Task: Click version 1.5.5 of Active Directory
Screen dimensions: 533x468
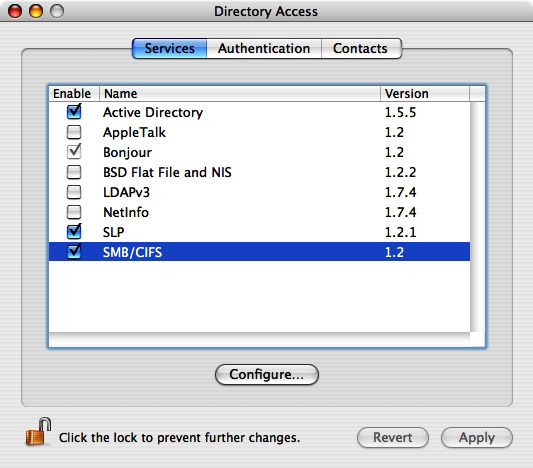Action: (x=400, y=112)
